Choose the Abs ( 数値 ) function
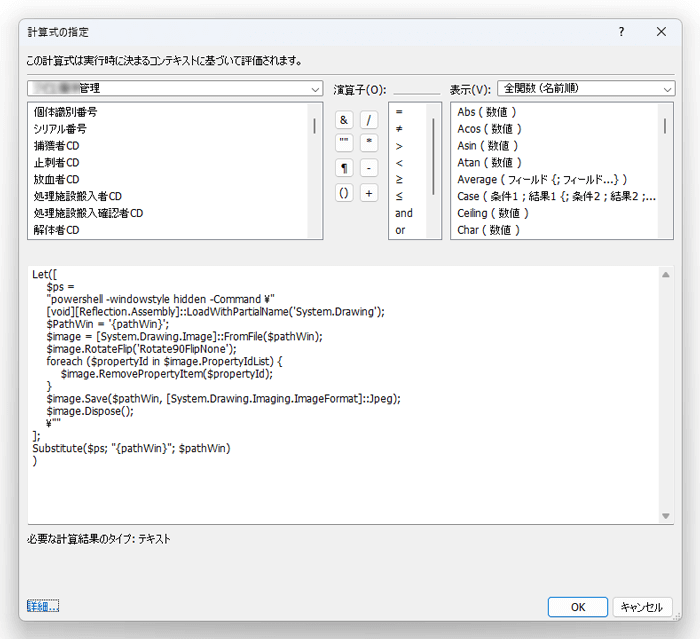The width and height of the screenshot is (700, 639). tap(487, 112)
